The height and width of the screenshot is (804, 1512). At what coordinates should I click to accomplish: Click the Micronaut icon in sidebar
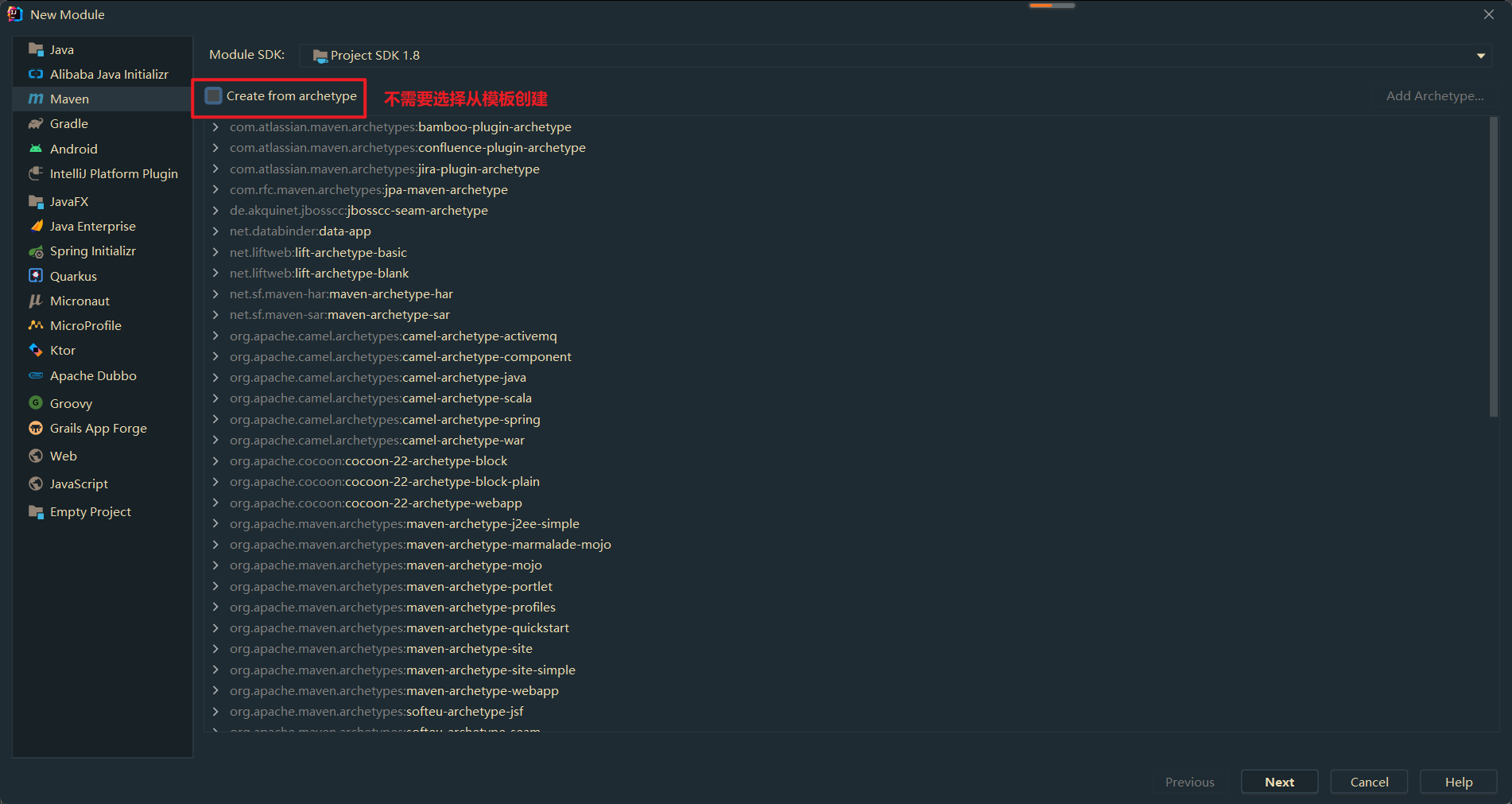click(36, 301)
